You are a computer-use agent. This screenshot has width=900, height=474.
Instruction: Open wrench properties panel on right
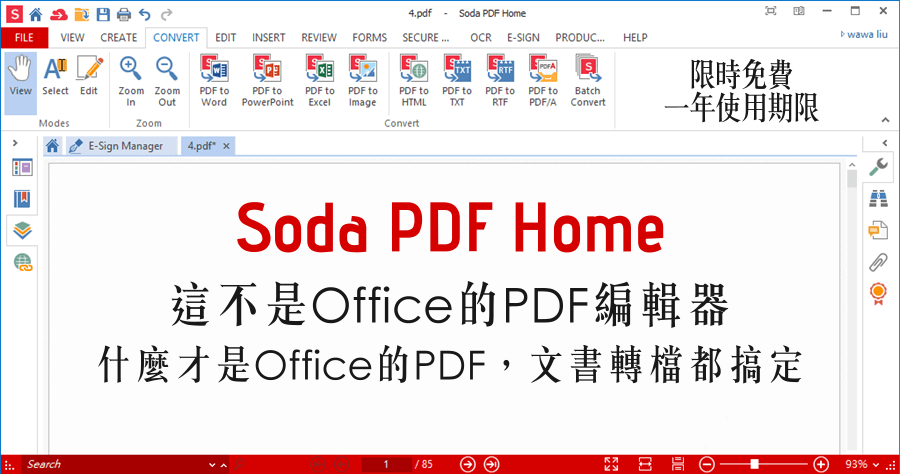(878, 166)
